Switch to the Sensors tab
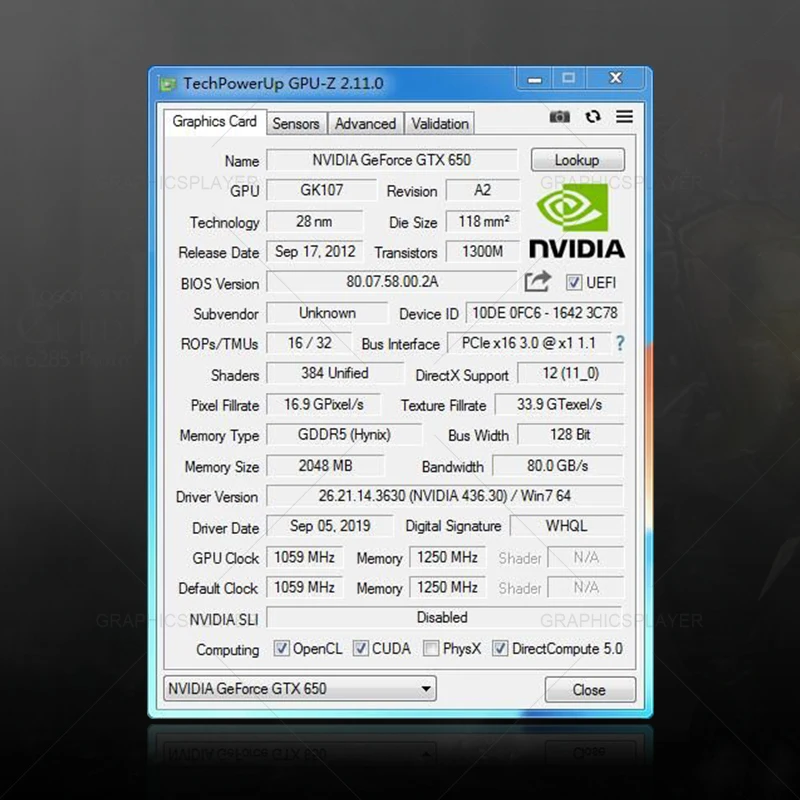 point(296,123)
